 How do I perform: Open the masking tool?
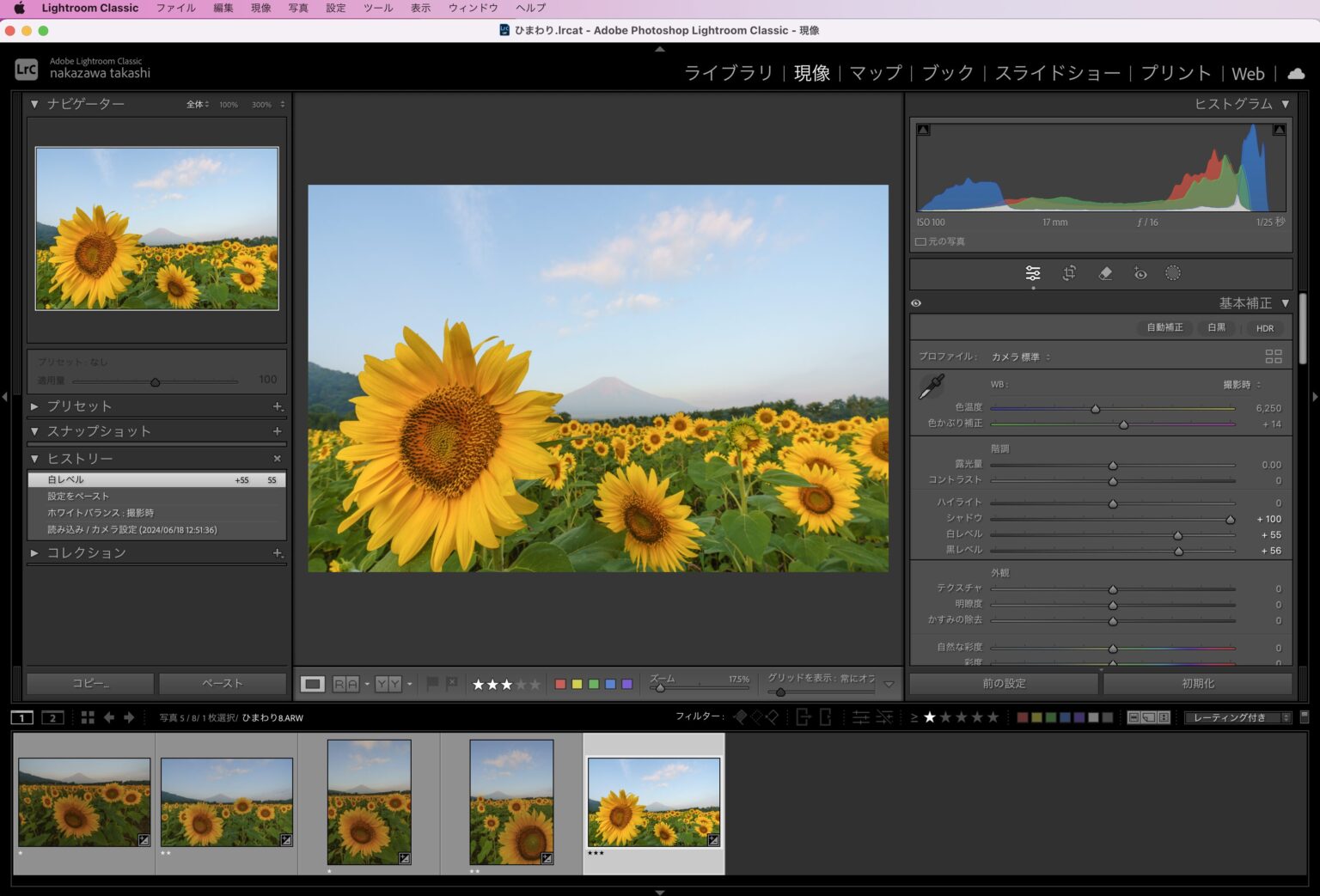pos(1173,273)
